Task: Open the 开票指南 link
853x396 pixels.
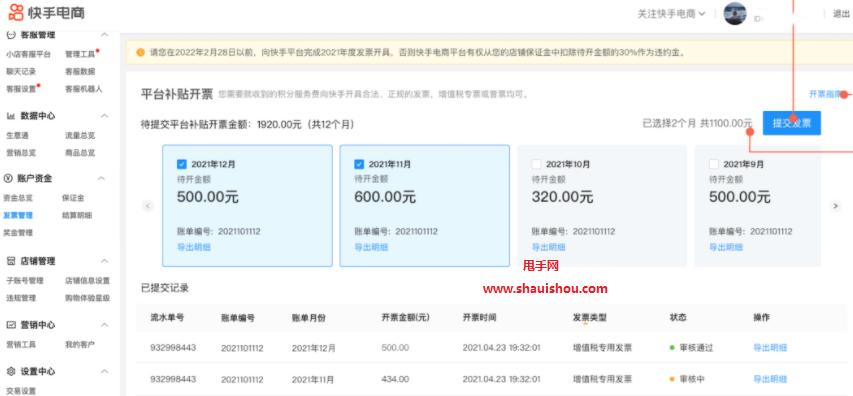Action: click(x=825, y=94)
